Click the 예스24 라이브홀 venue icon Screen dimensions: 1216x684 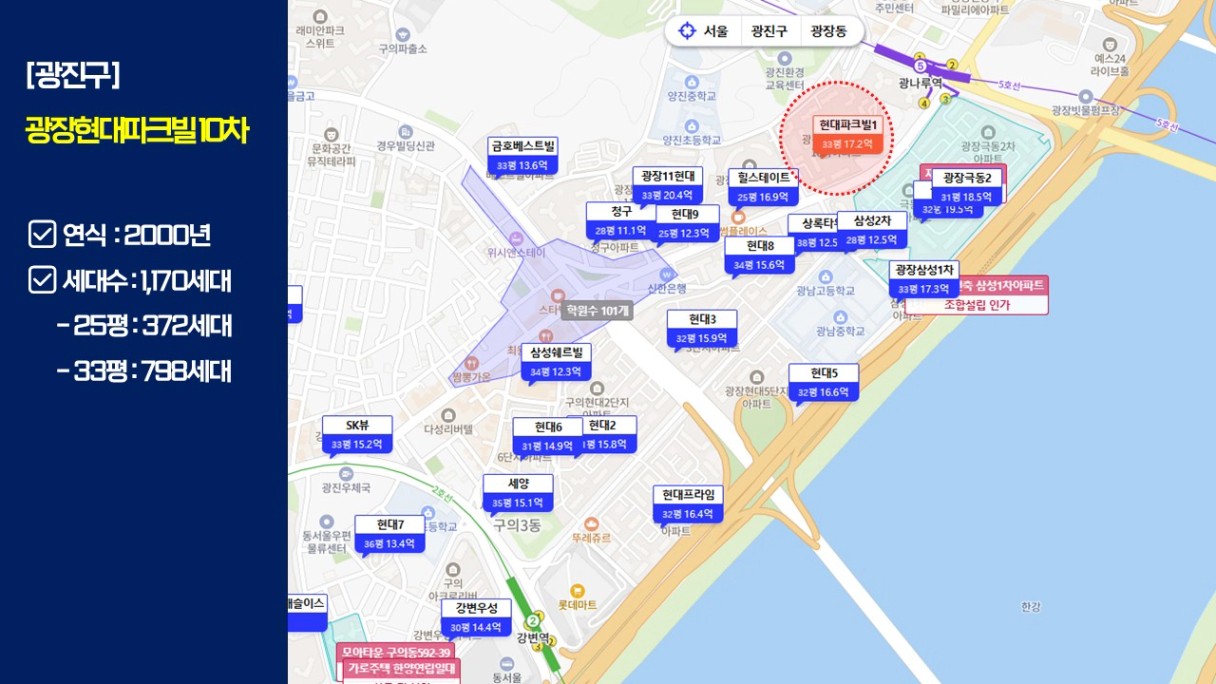pos(1110,44)
